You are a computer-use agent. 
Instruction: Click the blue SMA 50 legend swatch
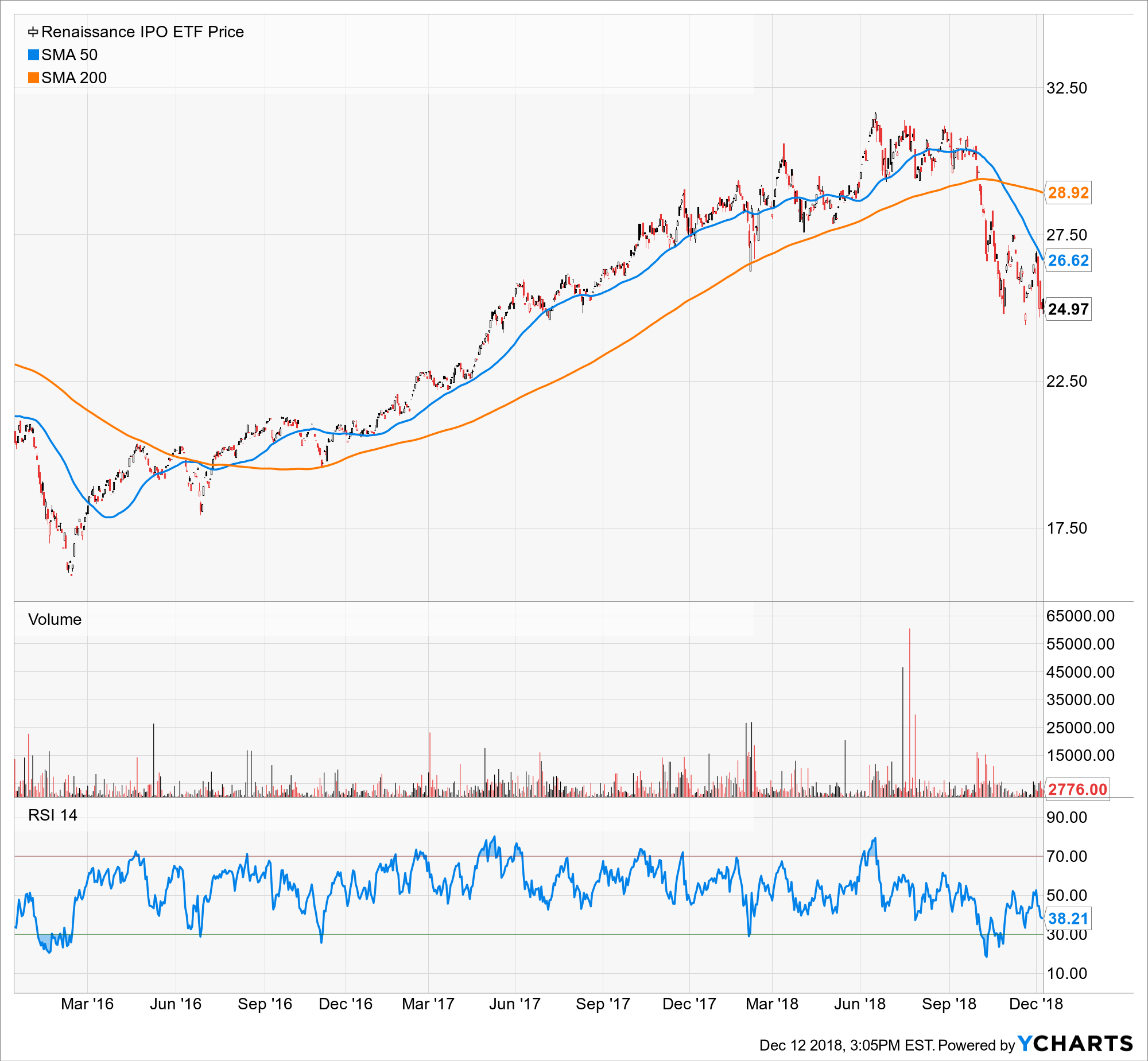click(33, 55)
